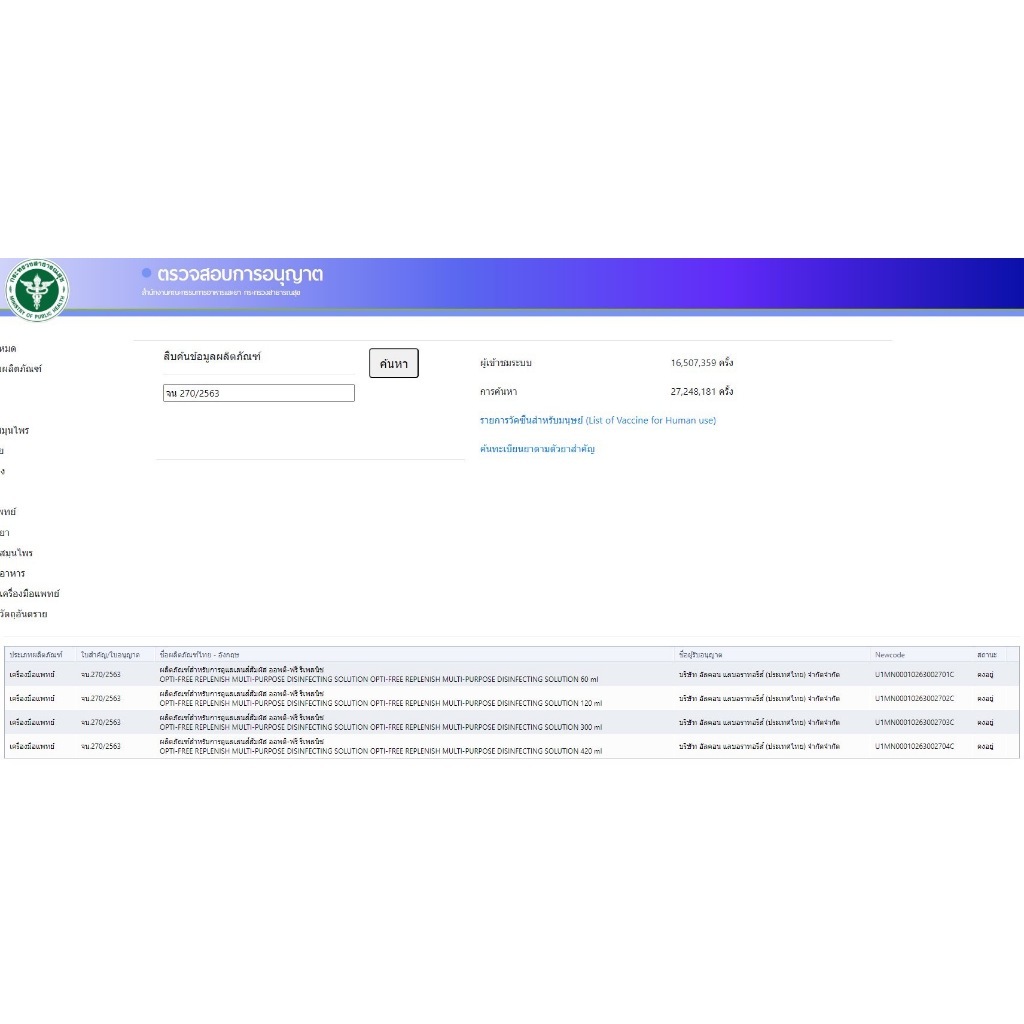Screen dimensions: 1024x1024
Task: Select the อาหาร sidebar item
Action: click(12, 573)
